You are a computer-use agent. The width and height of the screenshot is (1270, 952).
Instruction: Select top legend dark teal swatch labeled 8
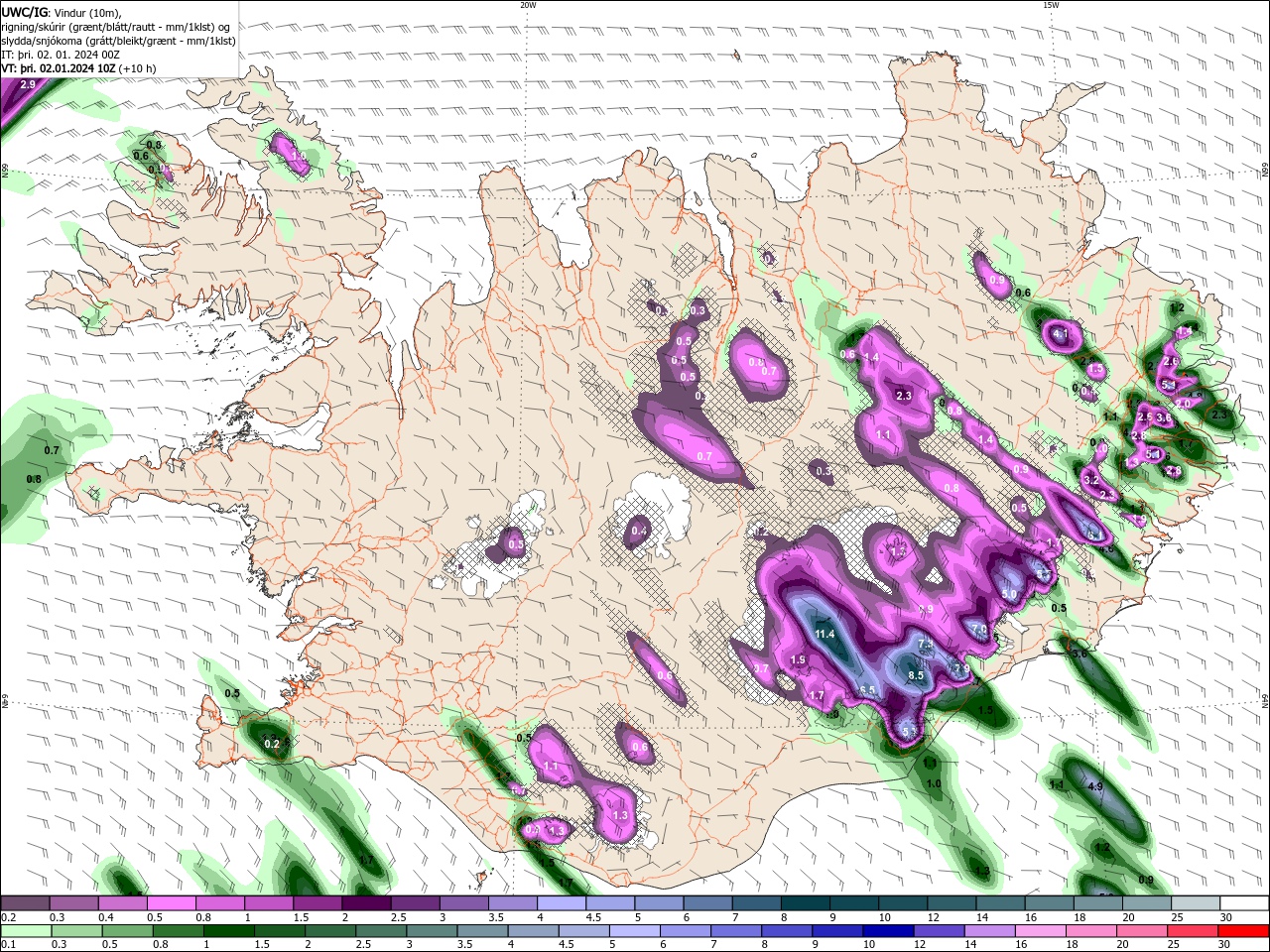coord(806,903)
